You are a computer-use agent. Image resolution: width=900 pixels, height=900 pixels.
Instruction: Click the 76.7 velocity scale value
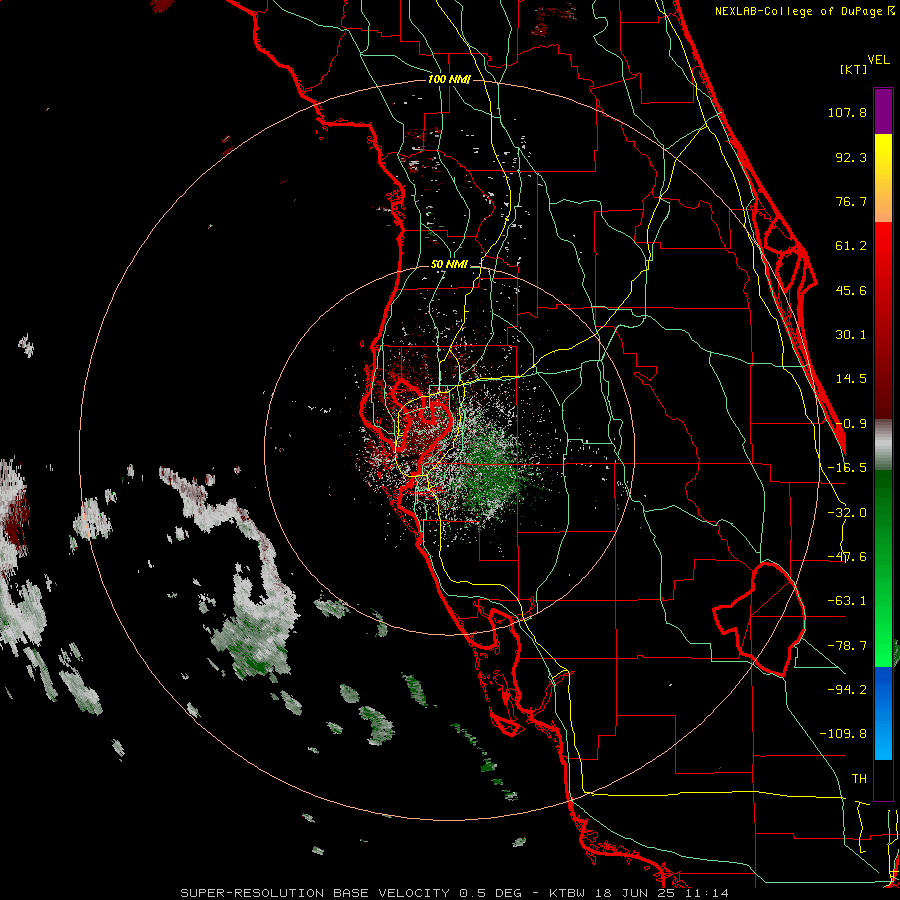[x=851, y=201]
